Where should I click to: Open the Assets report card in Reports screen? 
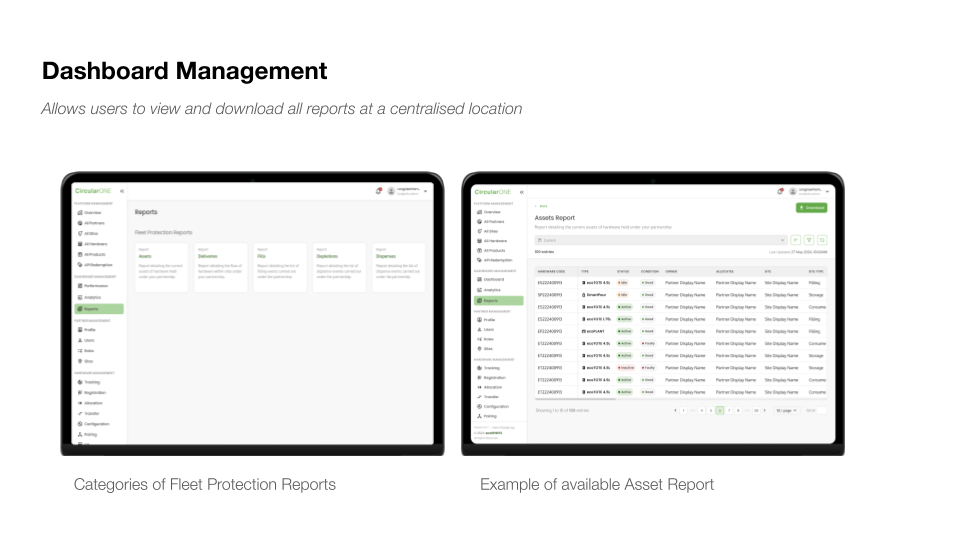point(162,267)
